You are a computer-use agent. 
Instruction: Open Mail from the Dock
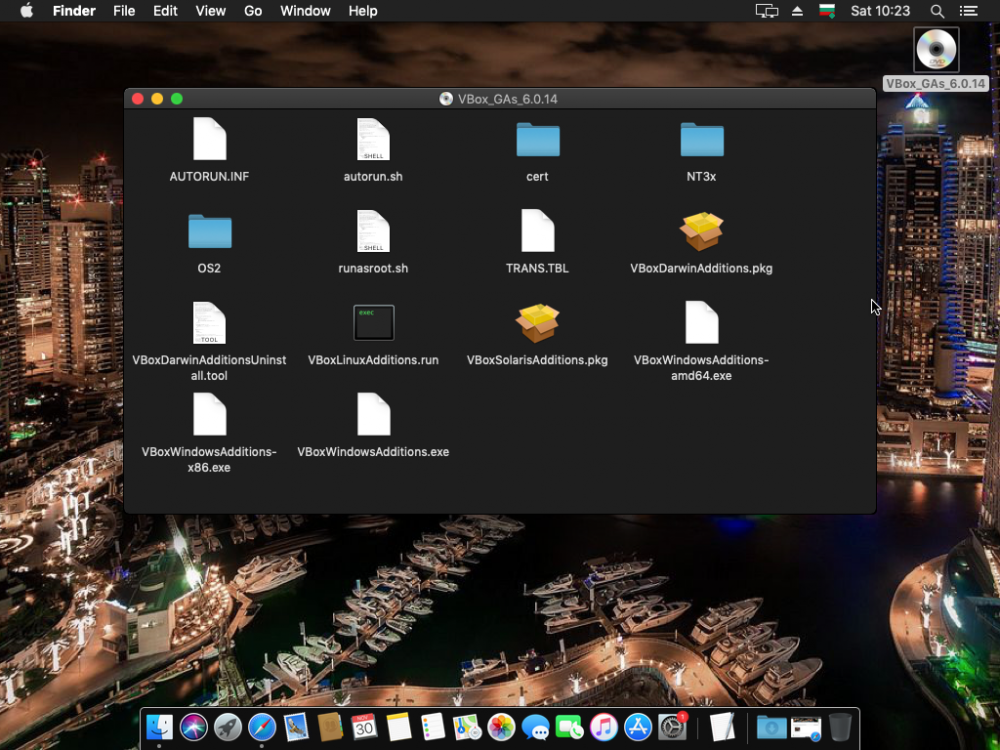[x=296, y=727]
